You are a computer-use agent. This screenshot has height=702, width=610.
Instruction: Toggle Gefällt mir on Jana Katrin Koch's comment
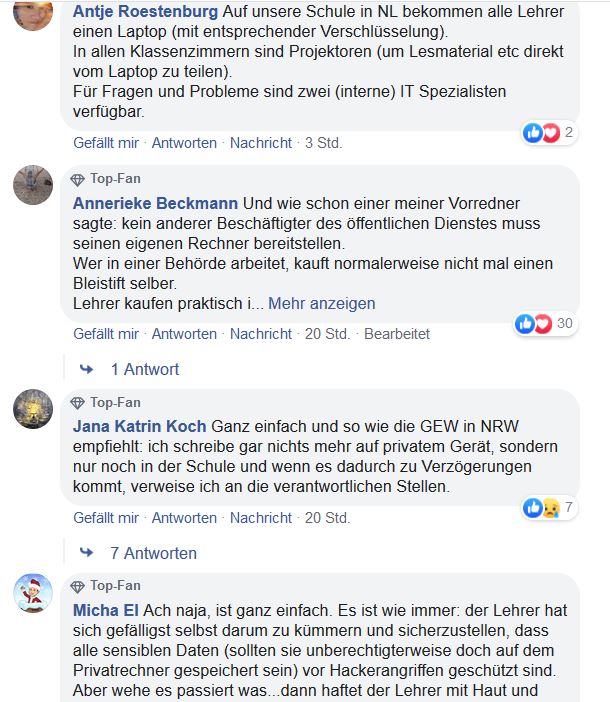[106, 518]
